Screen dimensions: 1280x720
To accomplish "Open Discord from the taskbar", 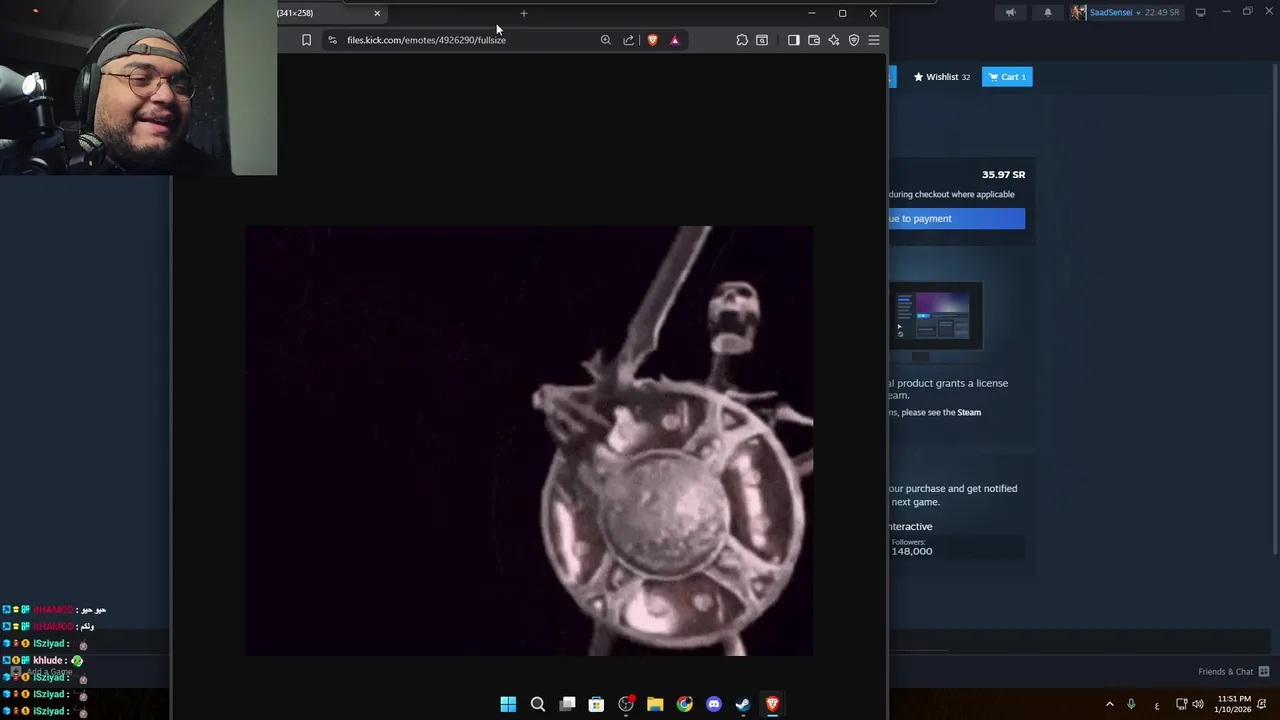I will click(714, 704).
